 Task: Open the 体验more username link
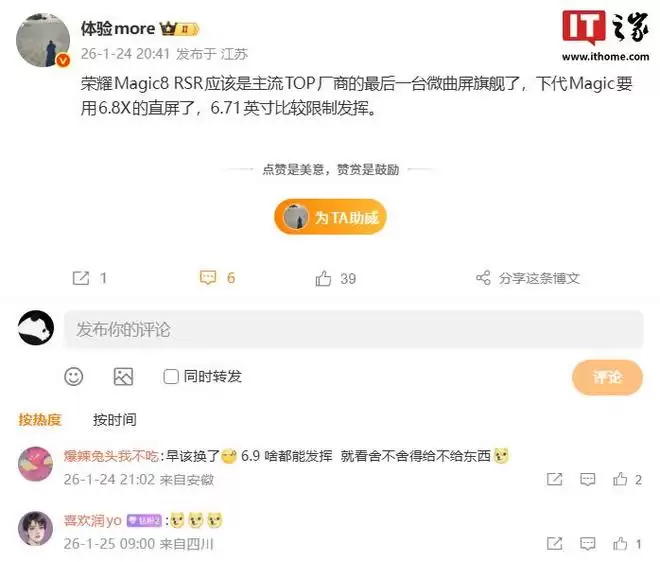click(x=118, y=29)
